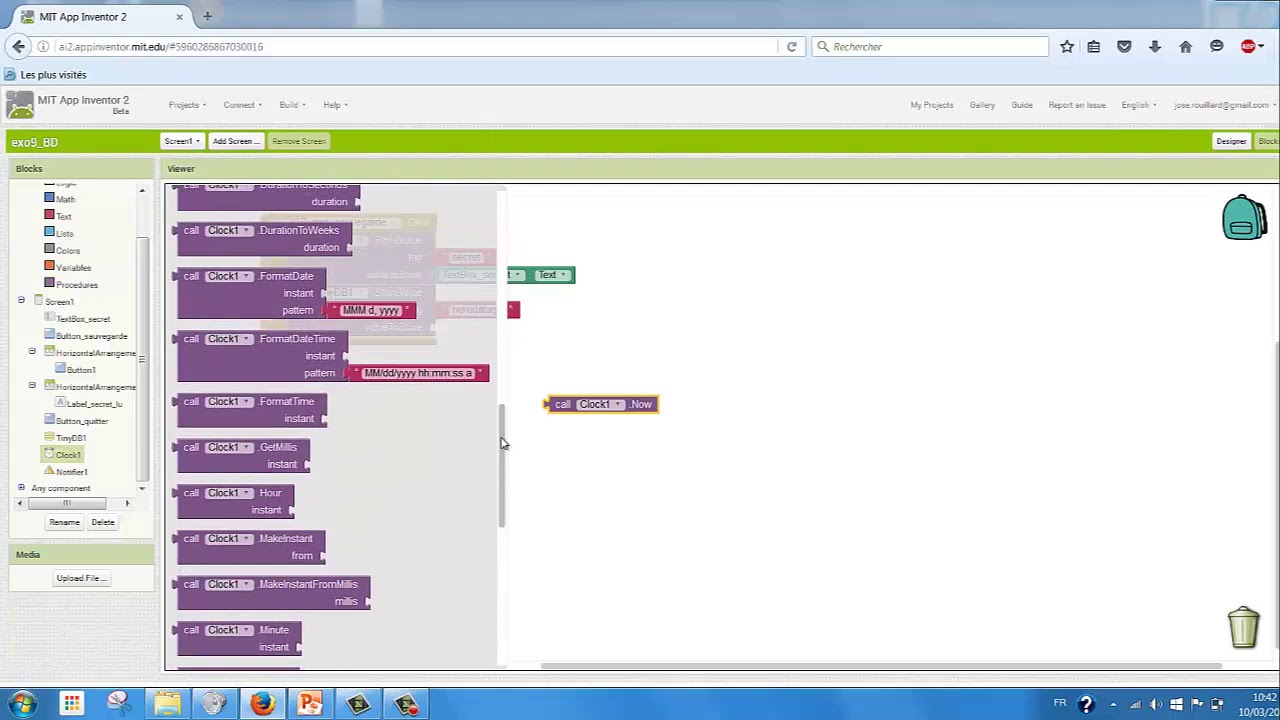Viewport: 1280px width, 720px height.
Task: Open the English language dropdown
Action: (1138, 105)
